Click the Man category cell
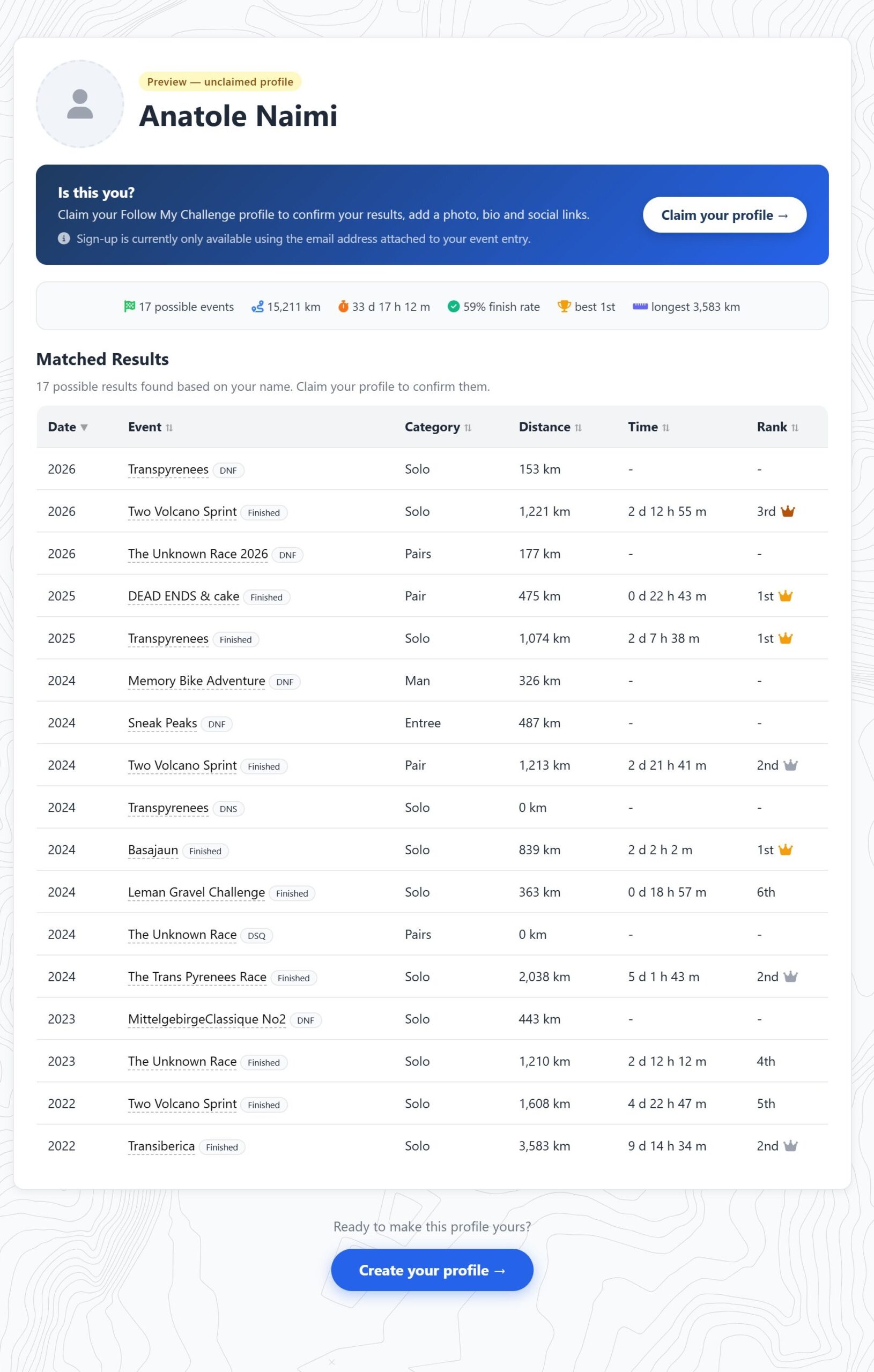This screenshot has width=874, height=1372. click(417, 681)
